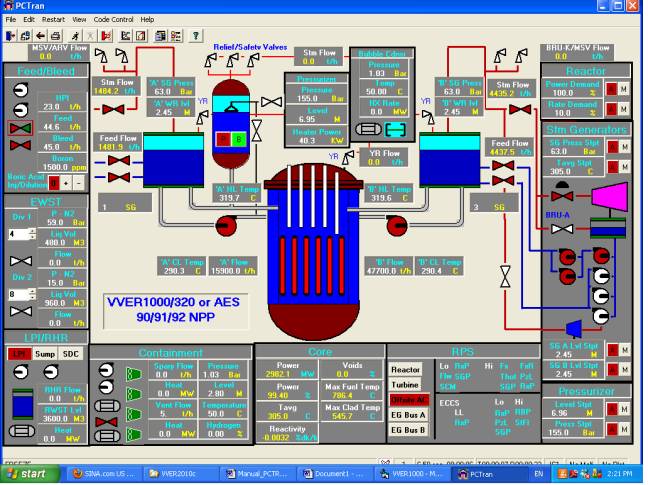648x485 pixels.
Task: Click the Feed red-green valve in Feed/Bleed
Action: coord(20,128)
